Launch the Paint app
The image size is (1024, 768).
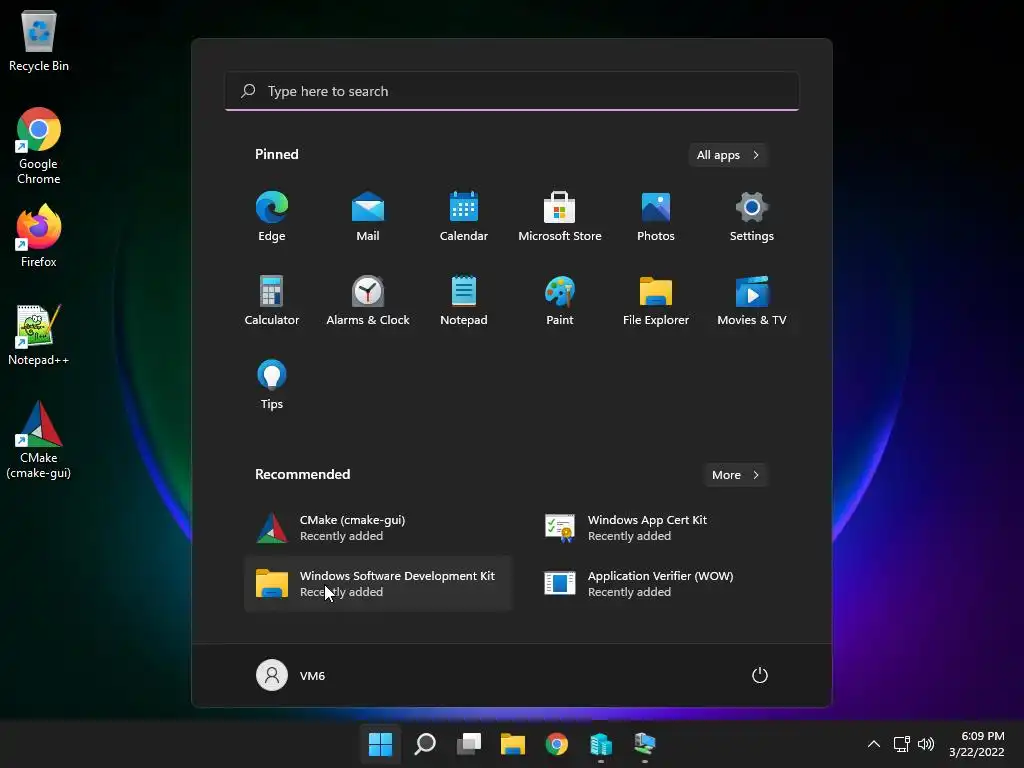tap(560, 300)
